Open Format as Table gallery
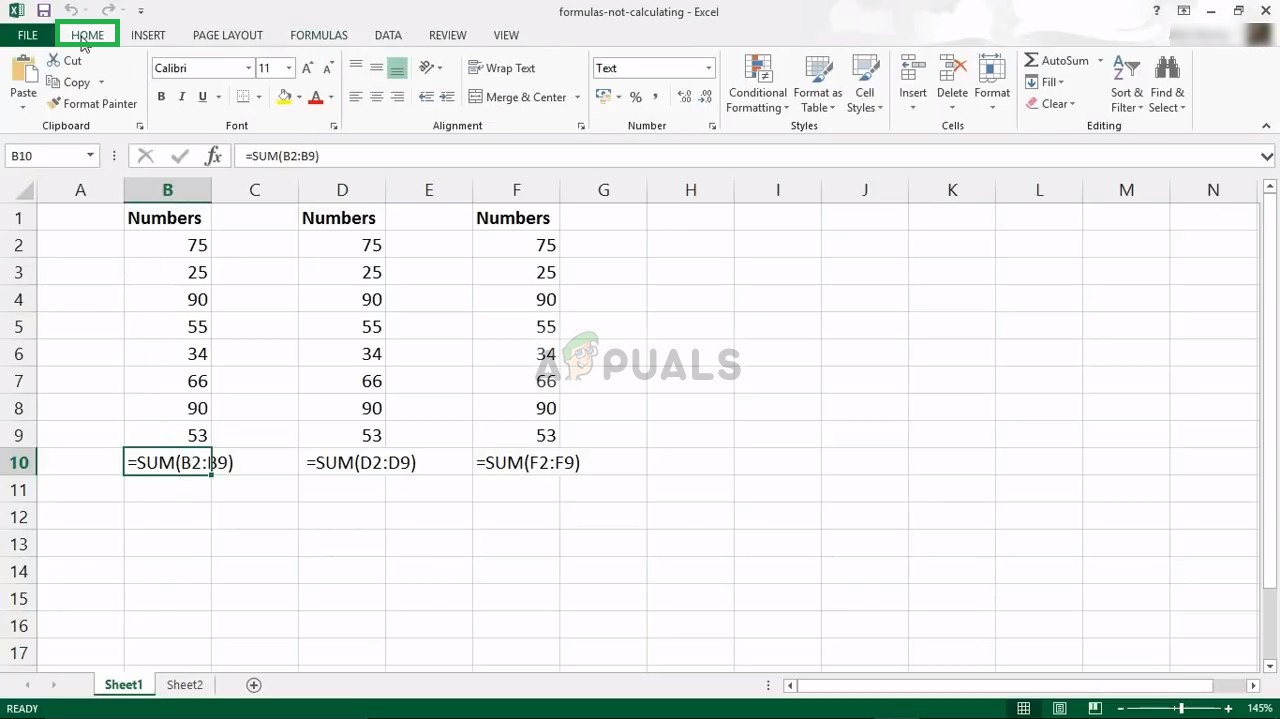Viewport: 1280px width, 719px height. click(818, 84)
